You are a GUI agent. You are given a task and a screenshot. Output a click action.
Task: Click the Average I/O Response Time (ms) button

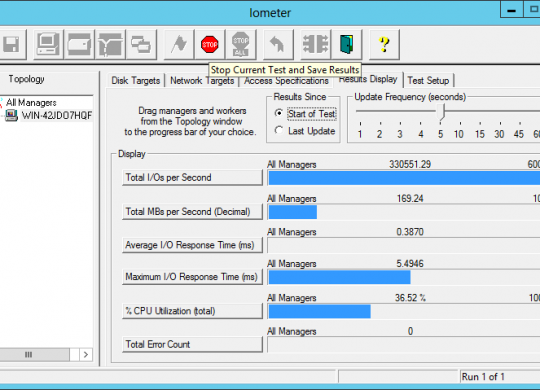[x=192, y=245]
